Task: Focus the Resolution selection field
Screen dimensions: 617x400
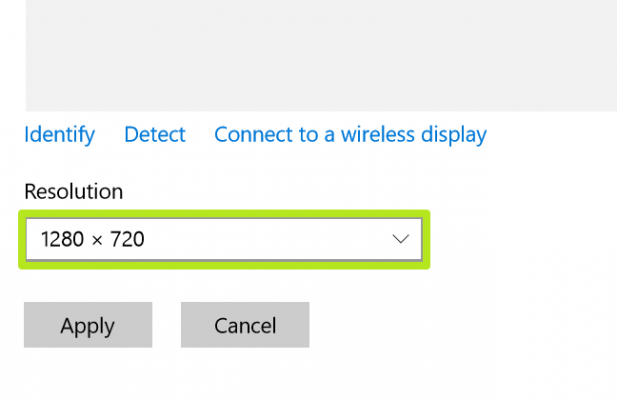Action: (x=223, y=239)
